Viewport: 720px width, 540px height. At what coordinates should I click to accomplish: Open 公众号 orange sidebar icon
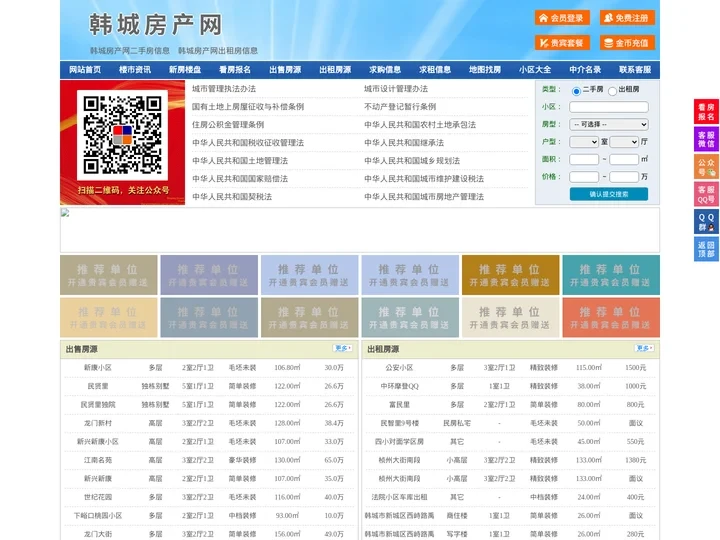click(x=706, y=167)
